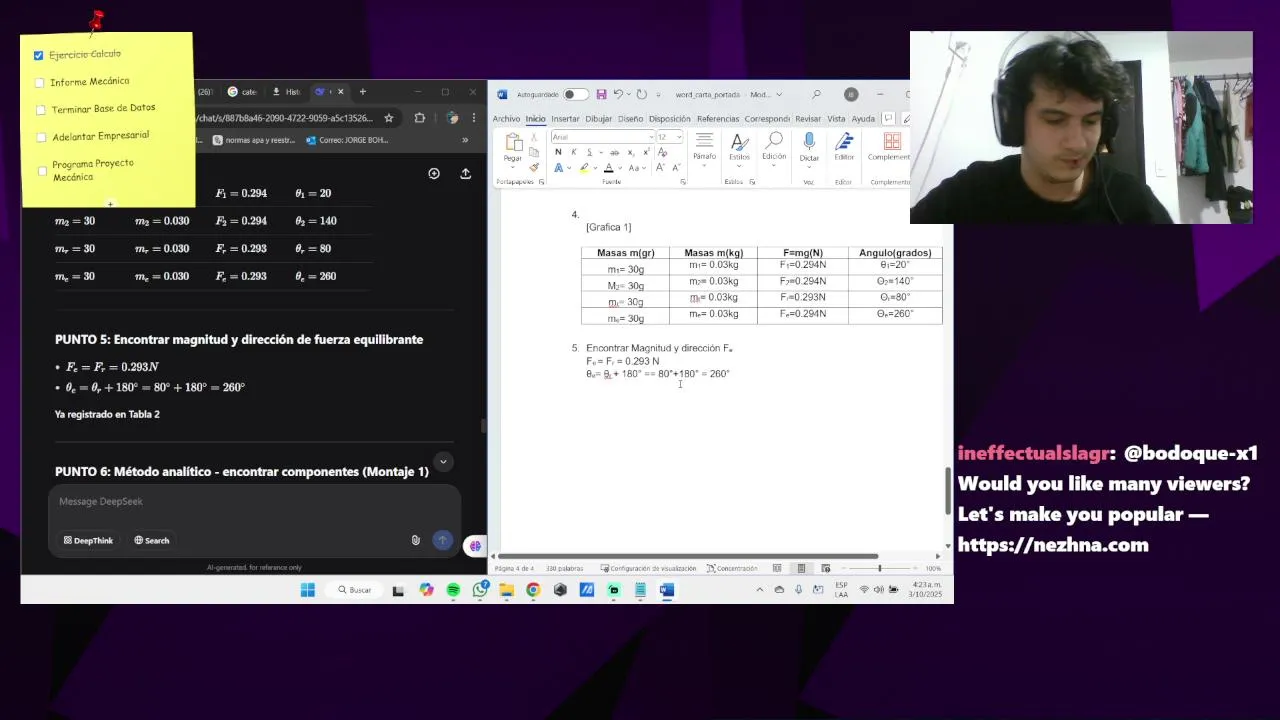Click the Message DeepSeek input field
The height and width of the screenshot is (720, 1280).
click(x=254, y=502)
